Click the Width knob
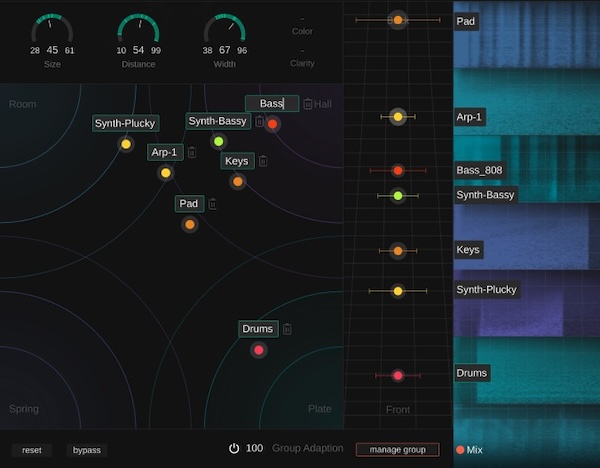 coord(225,30)
